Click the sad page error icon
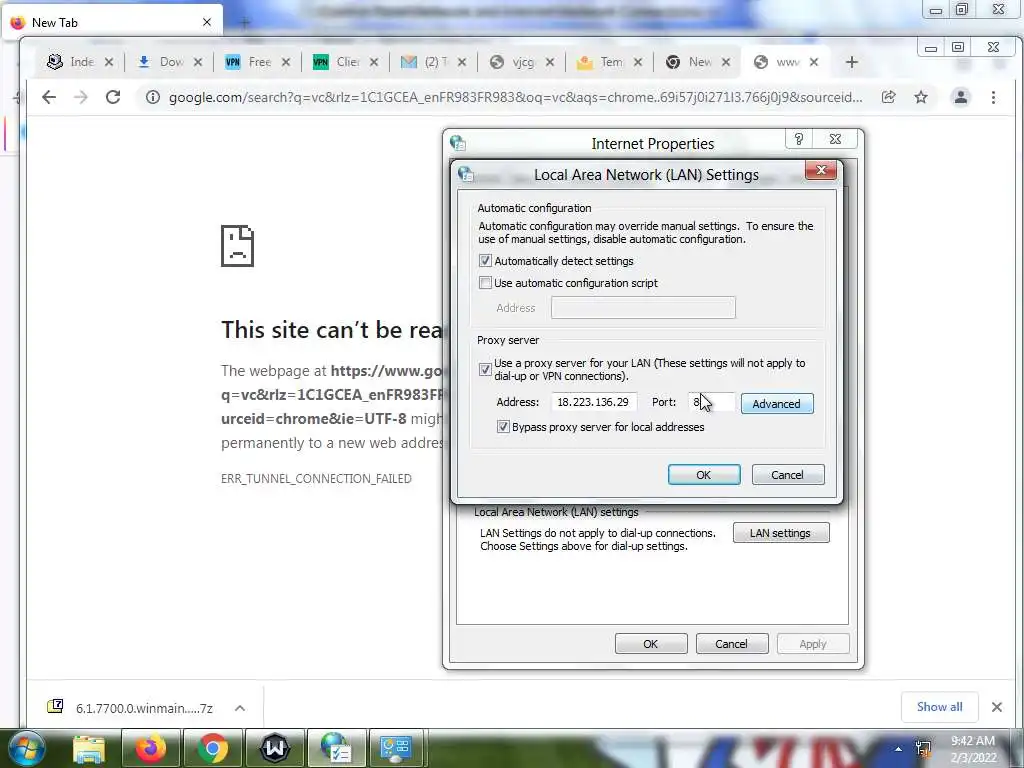The height and width of the screenshot is (768, 1024). tap(237, 246)
